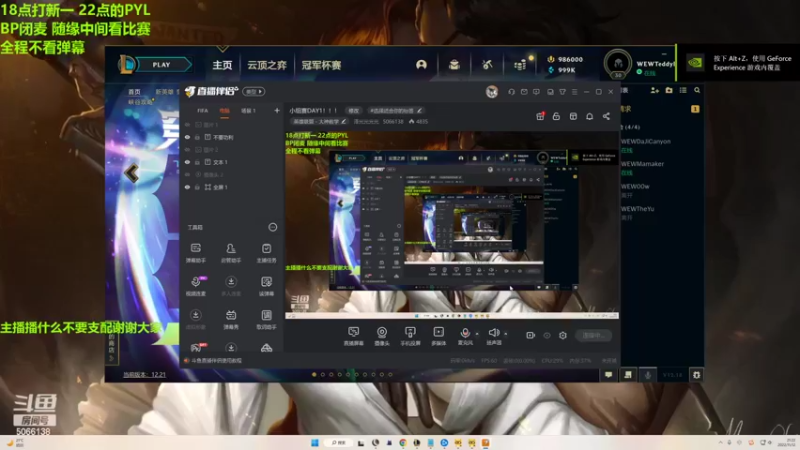The height and width of the screenshot is (450, 800).
Task: Open customer service headset icon
Action: tap(511, 92)
